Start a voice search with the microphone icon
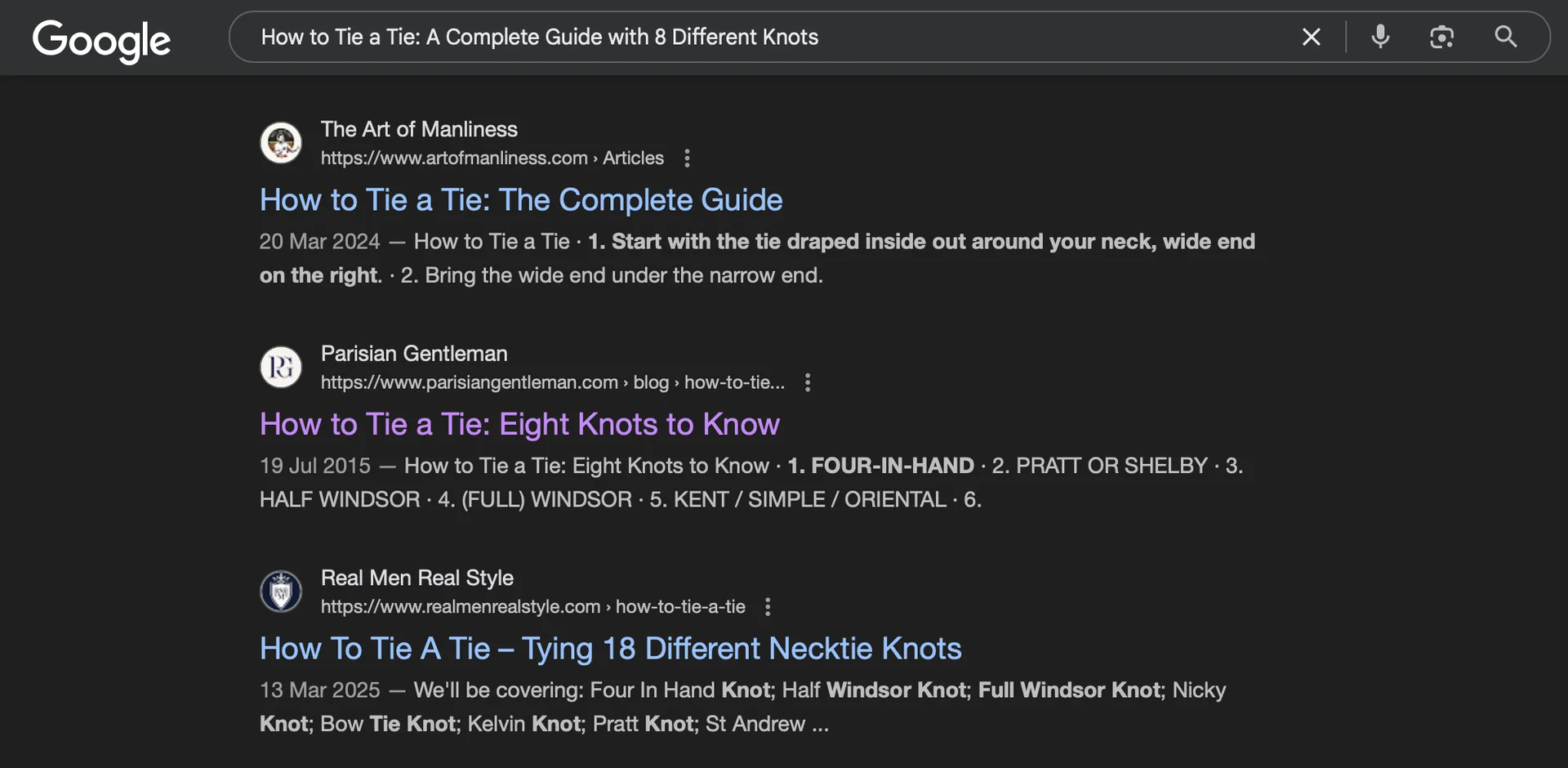 pos(1380,37)
